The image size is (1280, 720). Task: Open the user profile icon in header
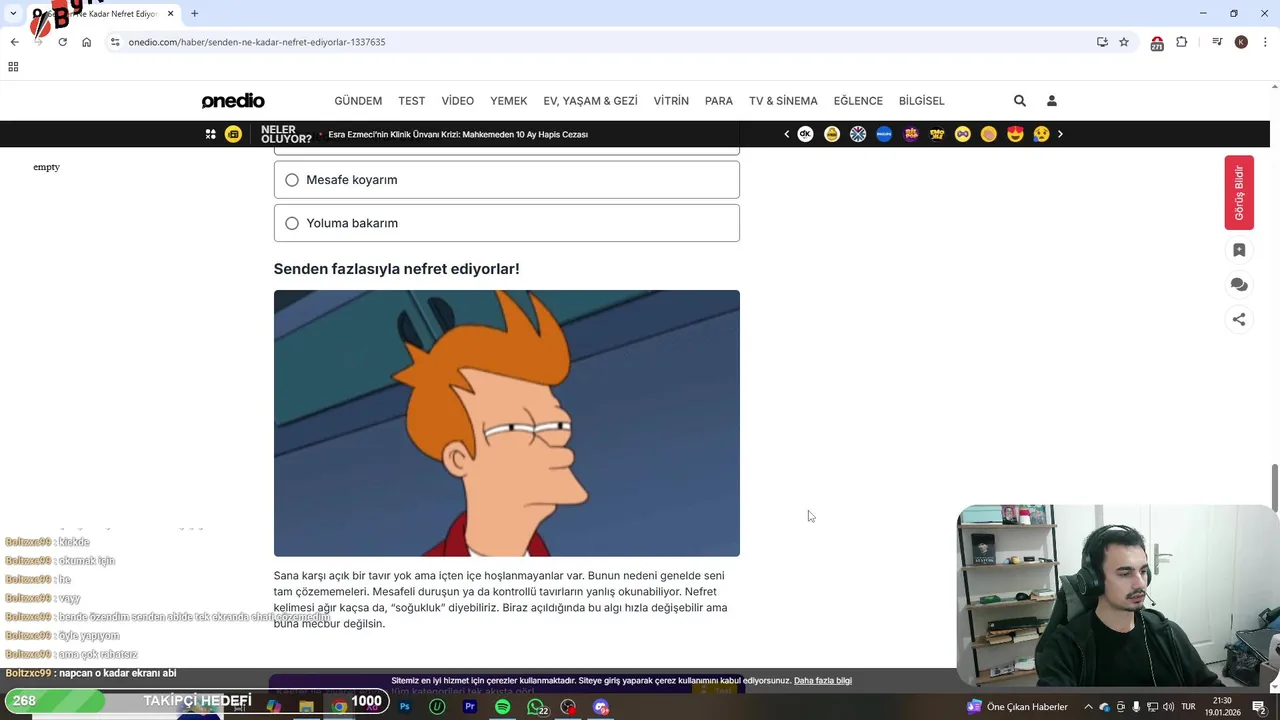1052,101
